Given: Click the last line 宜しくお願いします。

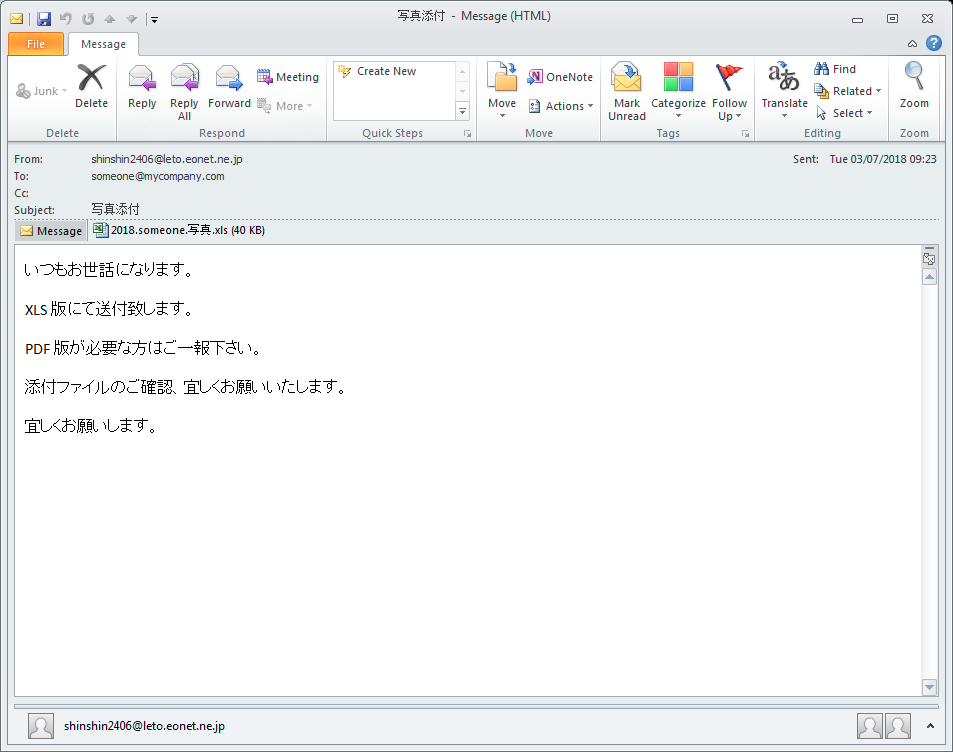Looking at the screenshot, I should tap(91, 426).
